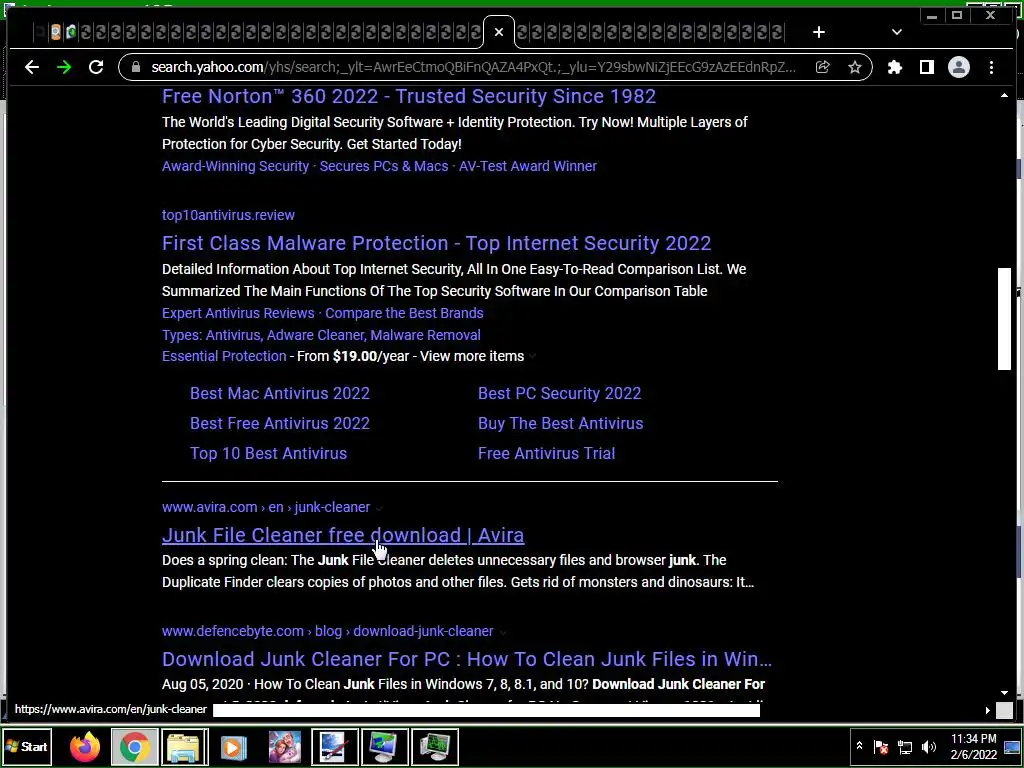
Task: Click the page scroll up arrow
Action: click(1004, 96)
